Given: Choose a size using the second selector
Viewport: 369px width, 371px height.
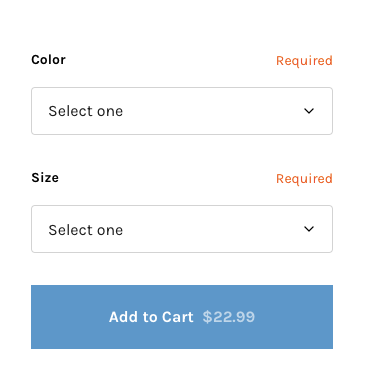Looking at the screenshot, I should (182, 229).
